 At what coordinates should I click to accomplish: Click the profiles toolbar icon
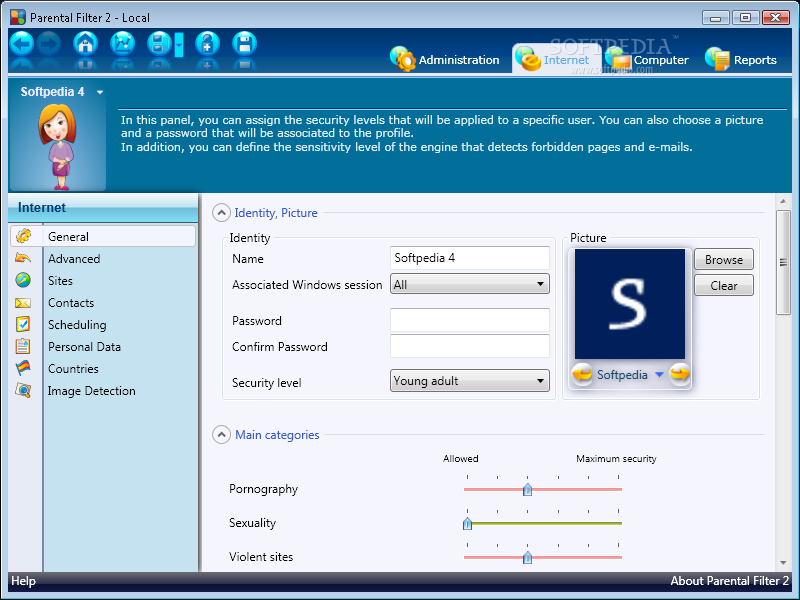click(159, 44)
